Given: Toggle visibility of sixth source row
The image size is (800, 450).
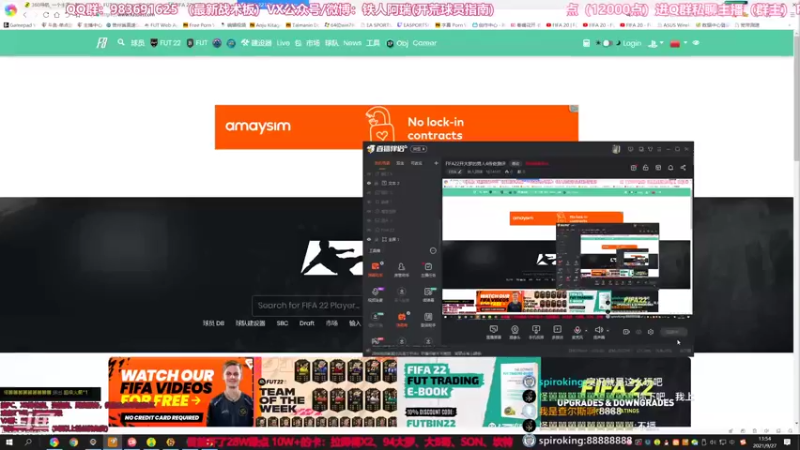Looking at the screenshot, I should tap(369, 220).
